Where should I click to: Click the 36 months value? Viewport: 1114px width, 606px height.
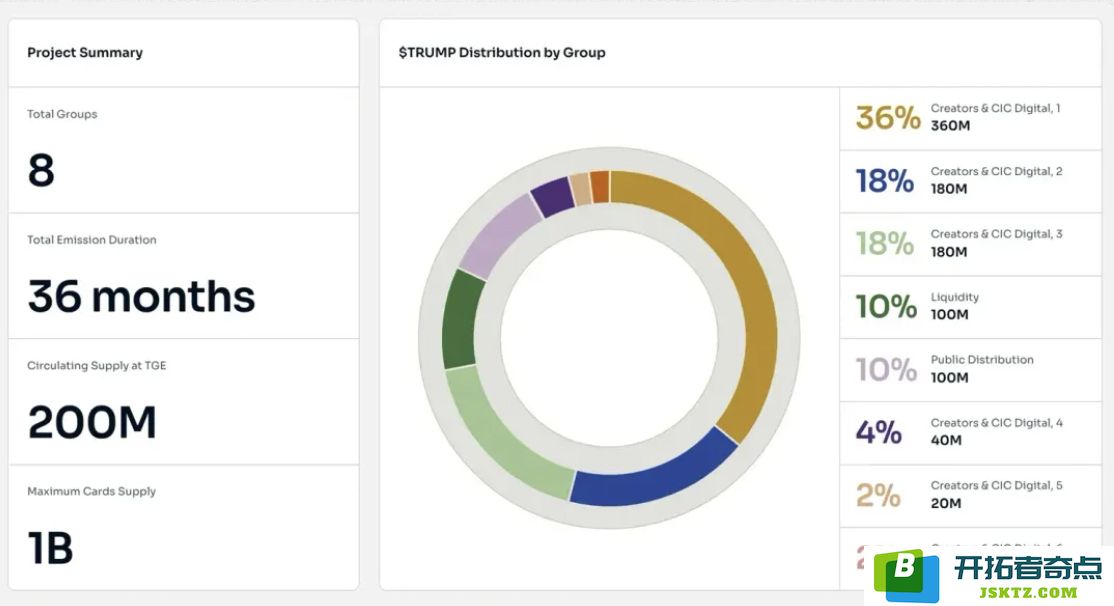point(141,296)
